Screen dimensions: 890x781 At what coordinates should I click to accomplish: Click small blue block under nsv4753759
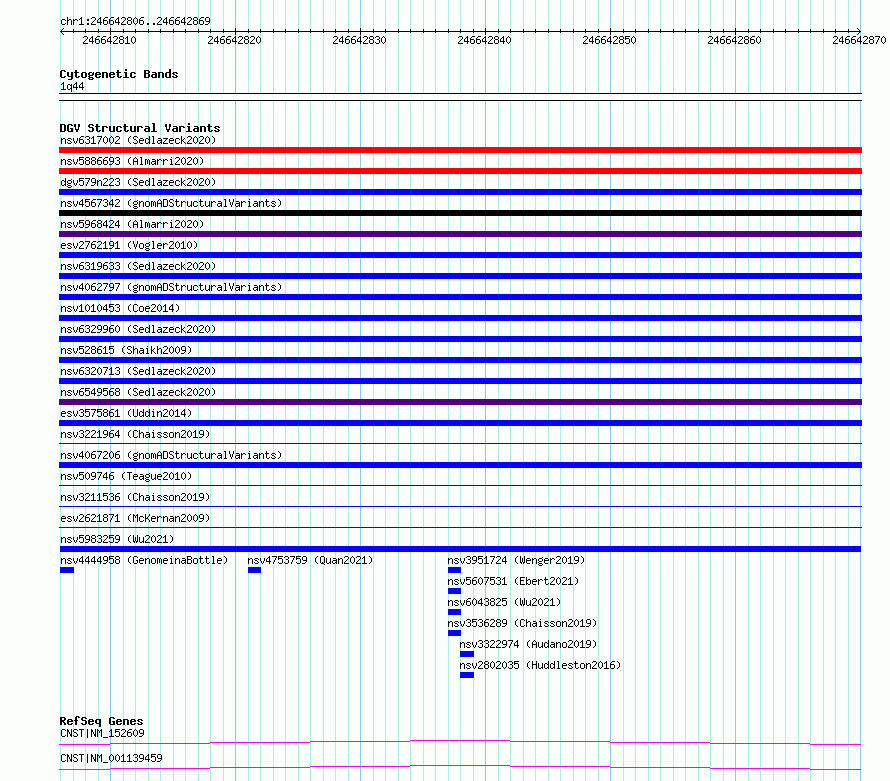point(254,570)
